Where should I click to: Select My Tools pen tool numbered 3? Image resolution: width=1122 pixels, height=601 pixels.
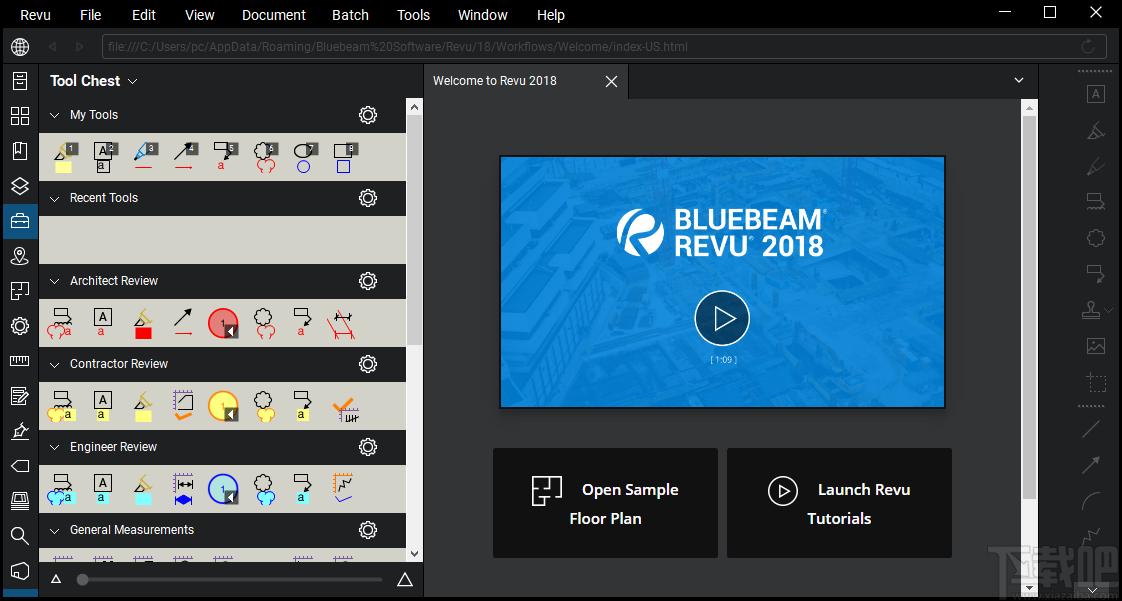pos(145,158)
